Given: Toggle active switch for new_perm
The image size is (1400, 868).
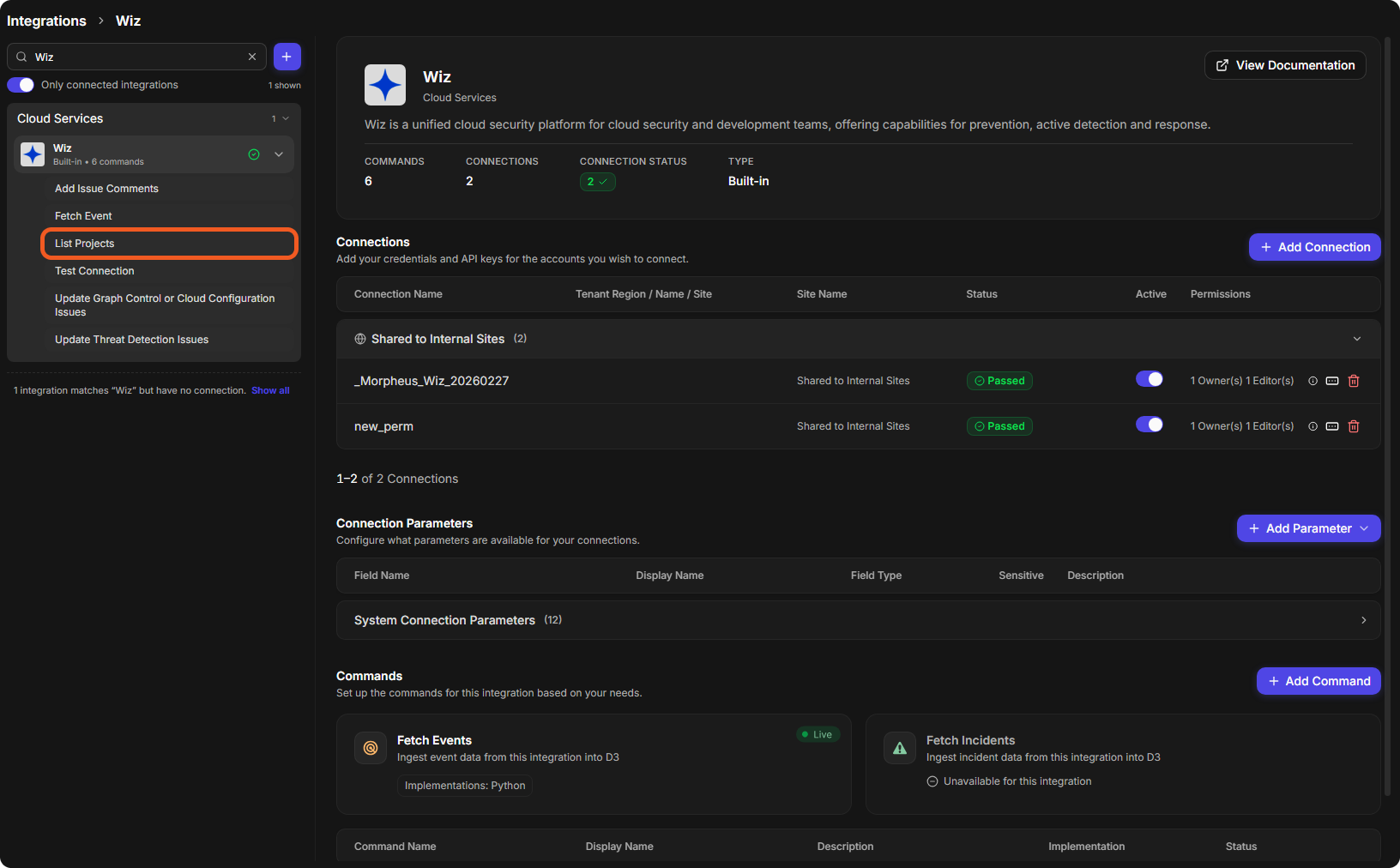Looking at the screenshot, I should tap(1150, 425).
